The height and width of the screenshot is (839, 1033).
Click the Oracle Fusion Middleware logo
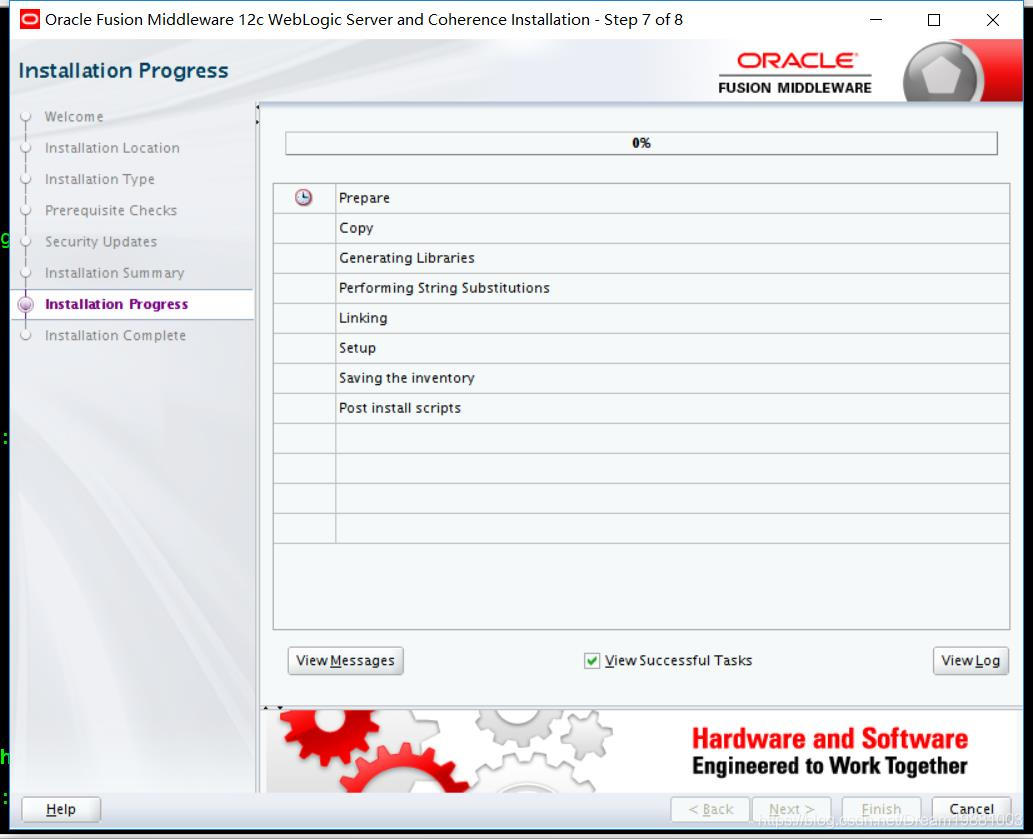pyautogui.click(x=795, y=73)
